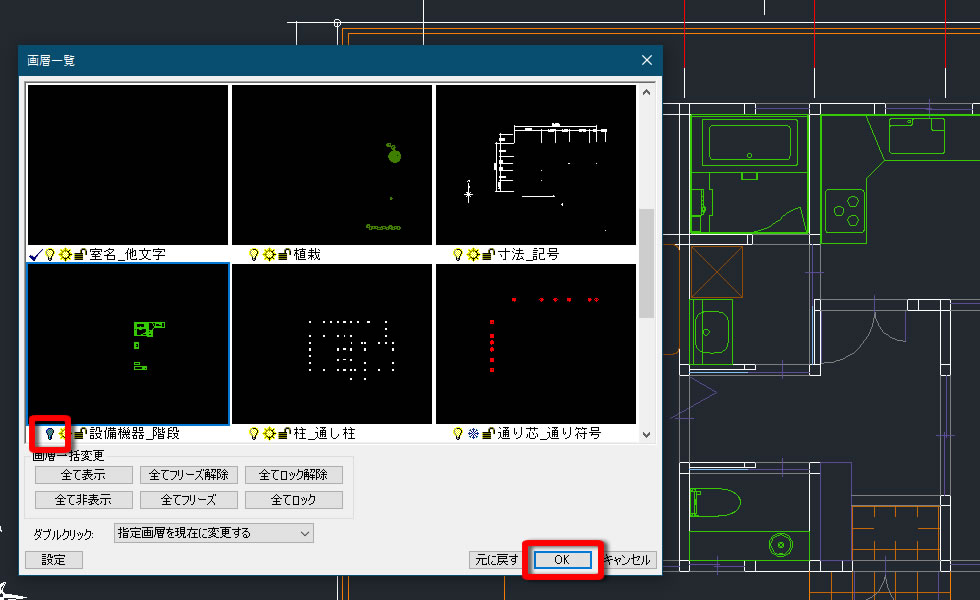Select the 設備機器_階段 layer preview thumbnail

128,344
